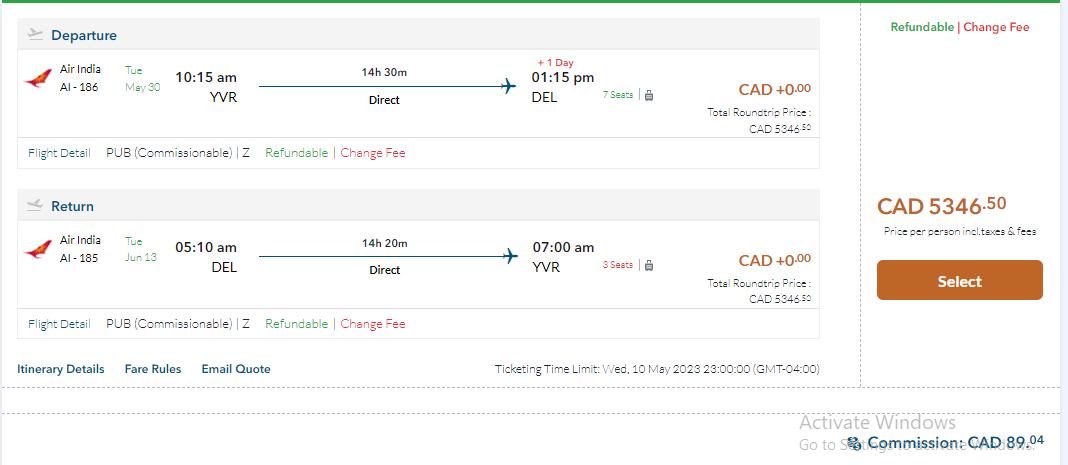Click baggage icon beside 7 Seats

click(648, 96)
